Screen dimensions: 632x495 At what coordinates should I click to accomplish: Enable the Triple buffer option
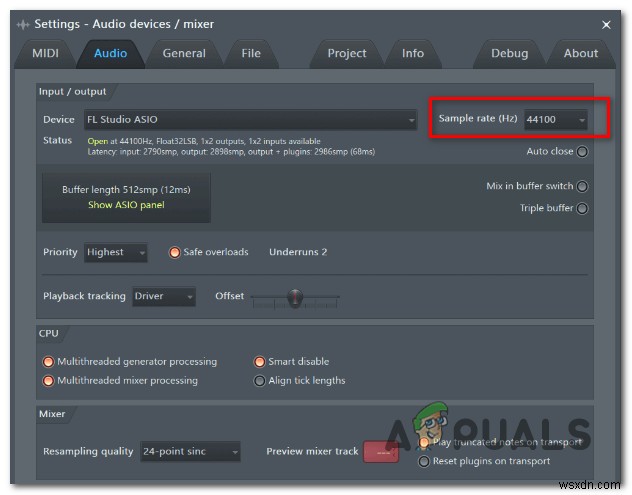(582, 208)
